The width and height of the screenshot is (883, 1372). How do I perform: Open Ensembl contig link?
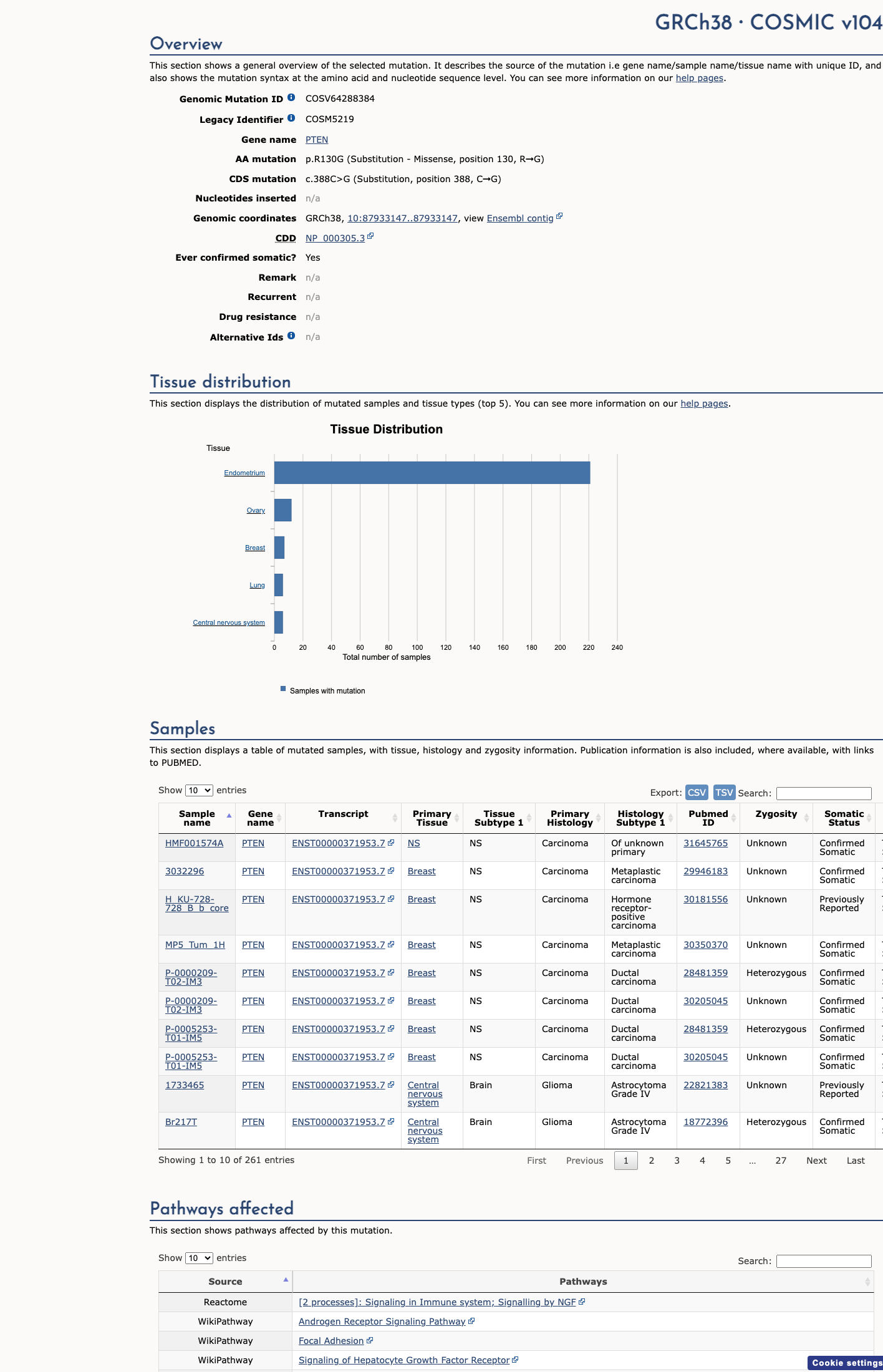[x=520, y=218]
